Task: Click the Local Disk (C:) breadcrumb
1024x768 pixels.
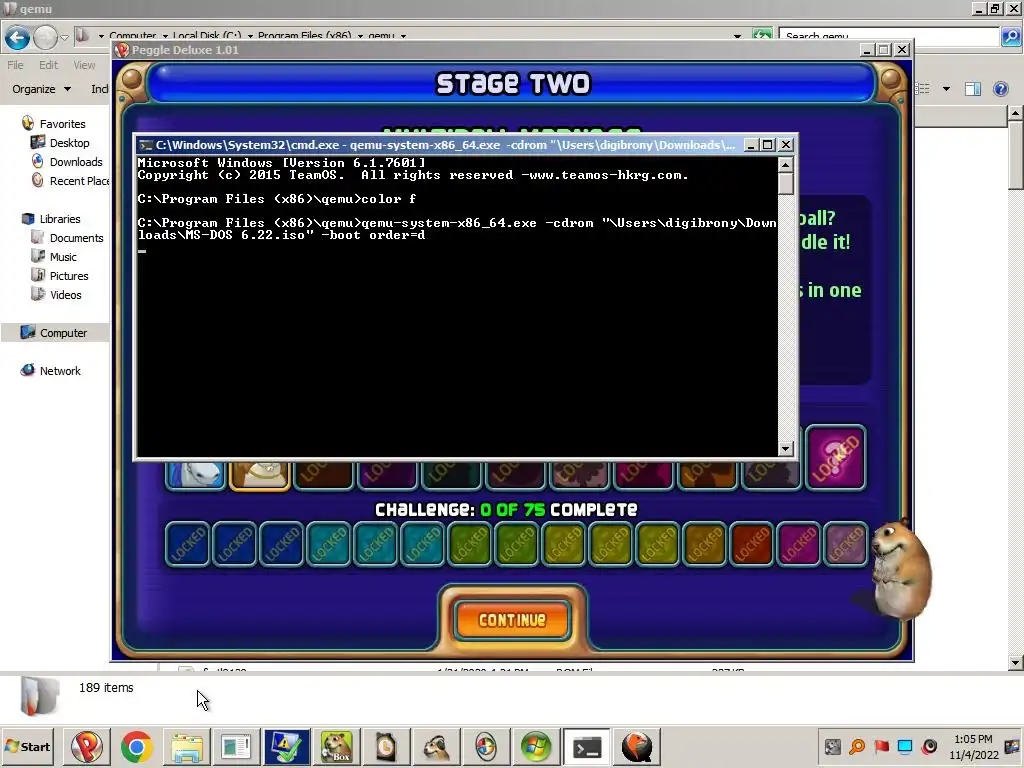Action: [x=207, y=35]
